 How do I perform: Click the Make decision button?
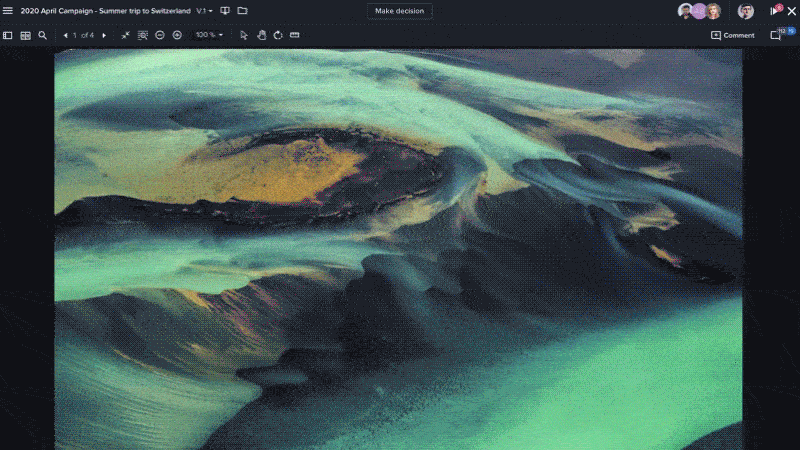point(400,11)
